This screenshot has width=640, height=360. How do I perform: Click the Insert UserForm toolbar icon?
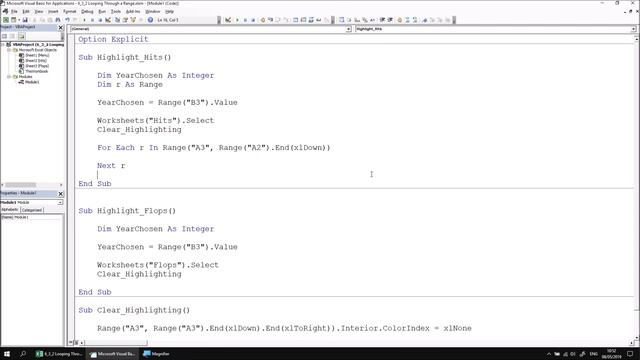tap(13, 20)
